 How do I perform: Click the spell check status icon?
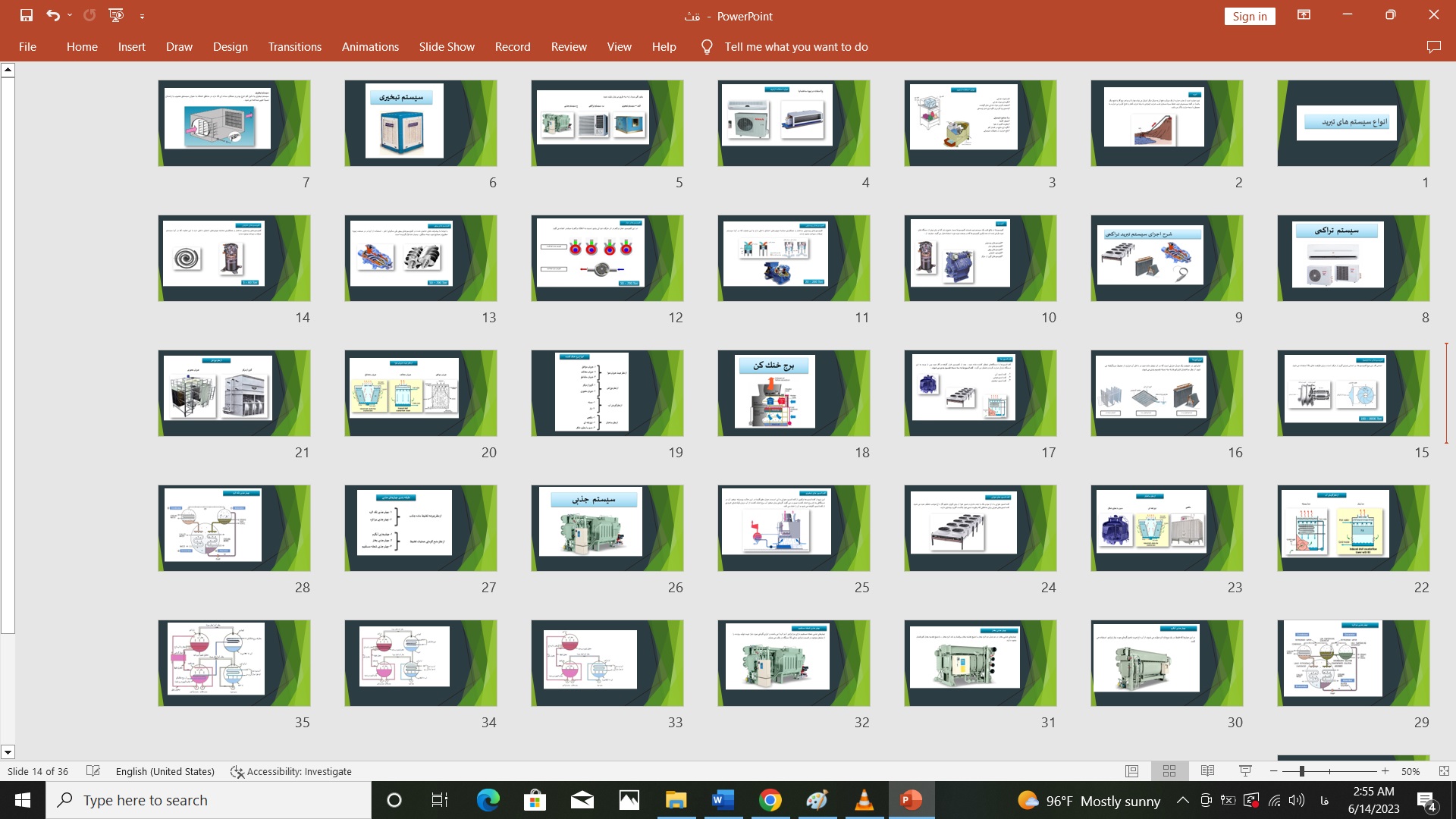click(93, 771)
